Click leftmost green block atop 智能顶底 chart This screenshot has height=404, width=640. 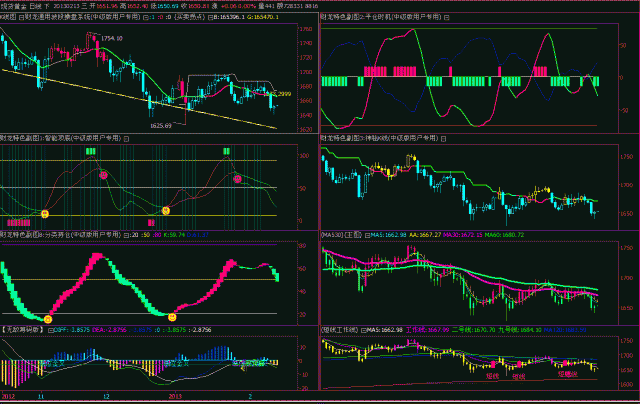click(91, 150)
